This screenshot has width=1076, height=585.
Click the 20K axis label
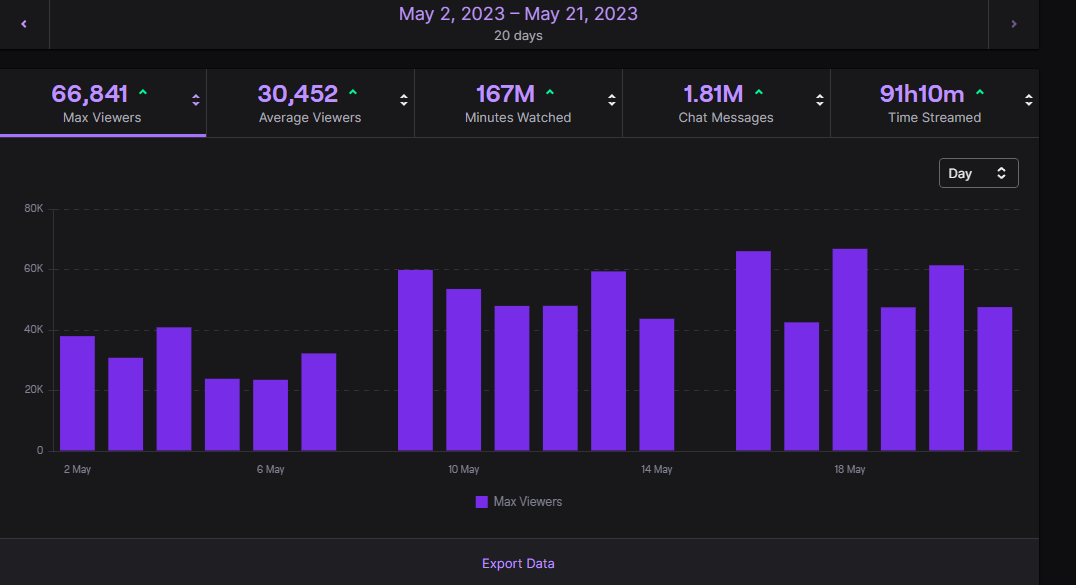pyautogui.click(x=34, y=389)
